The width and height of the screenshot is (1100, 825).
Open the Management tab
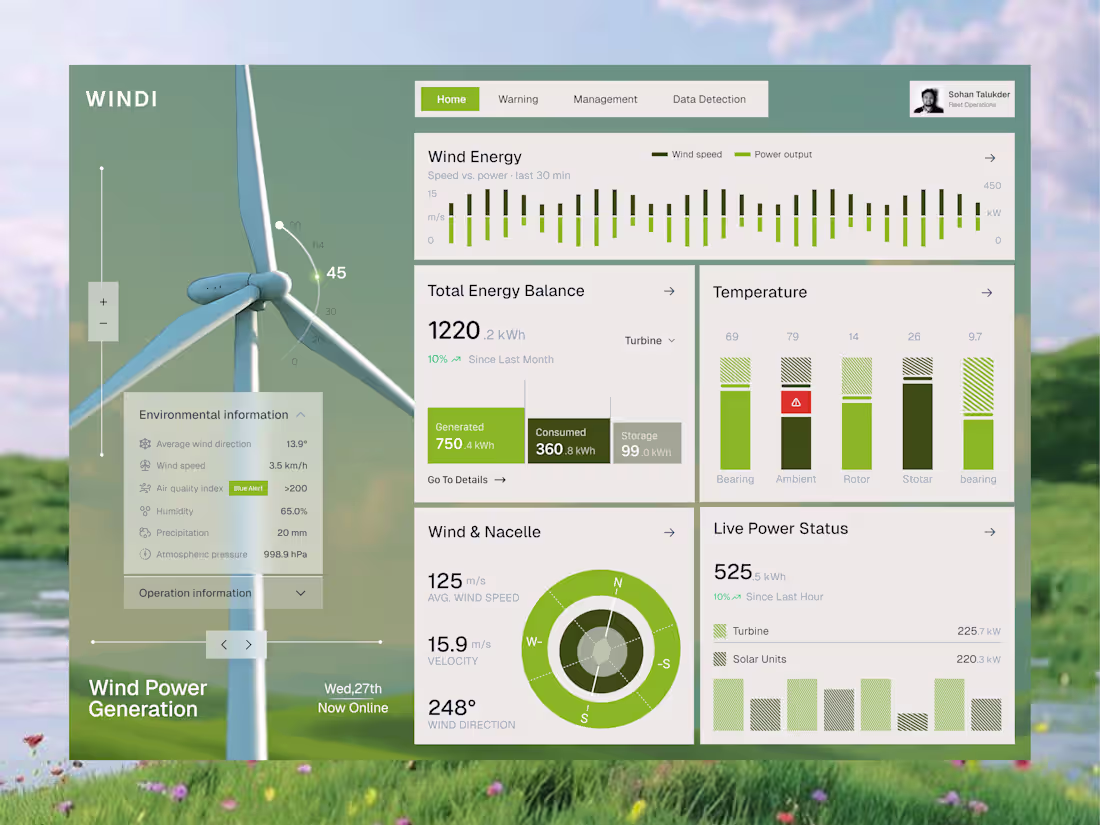605,99
